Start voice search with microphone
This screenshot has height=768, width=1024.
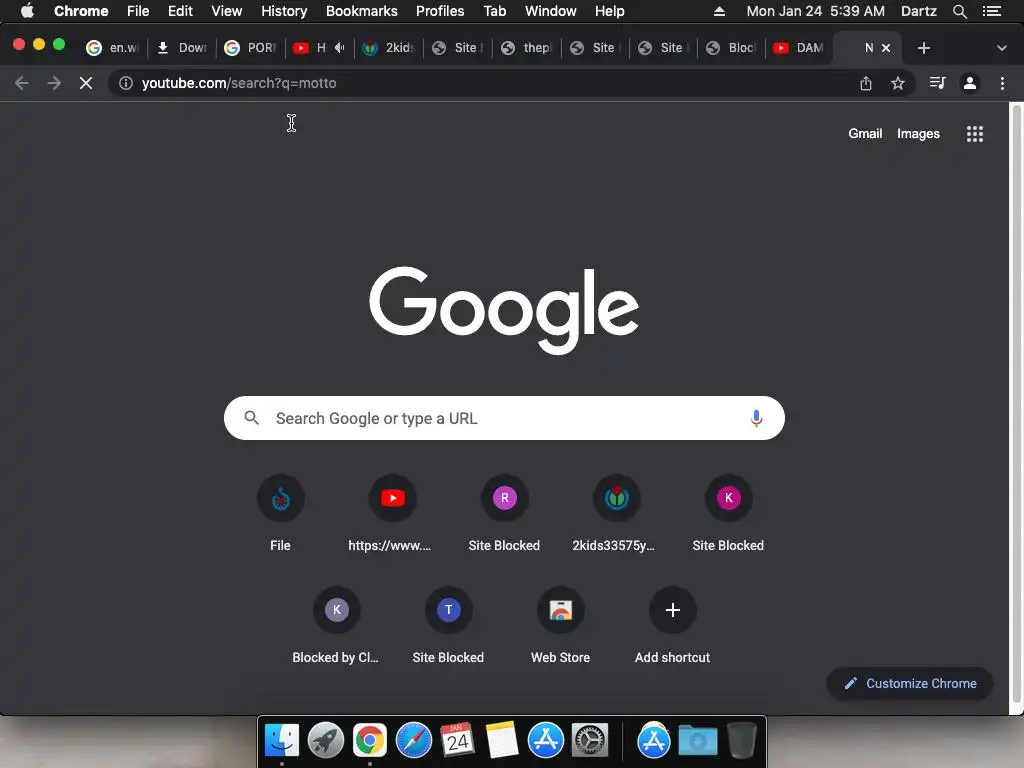click(756, 418)
